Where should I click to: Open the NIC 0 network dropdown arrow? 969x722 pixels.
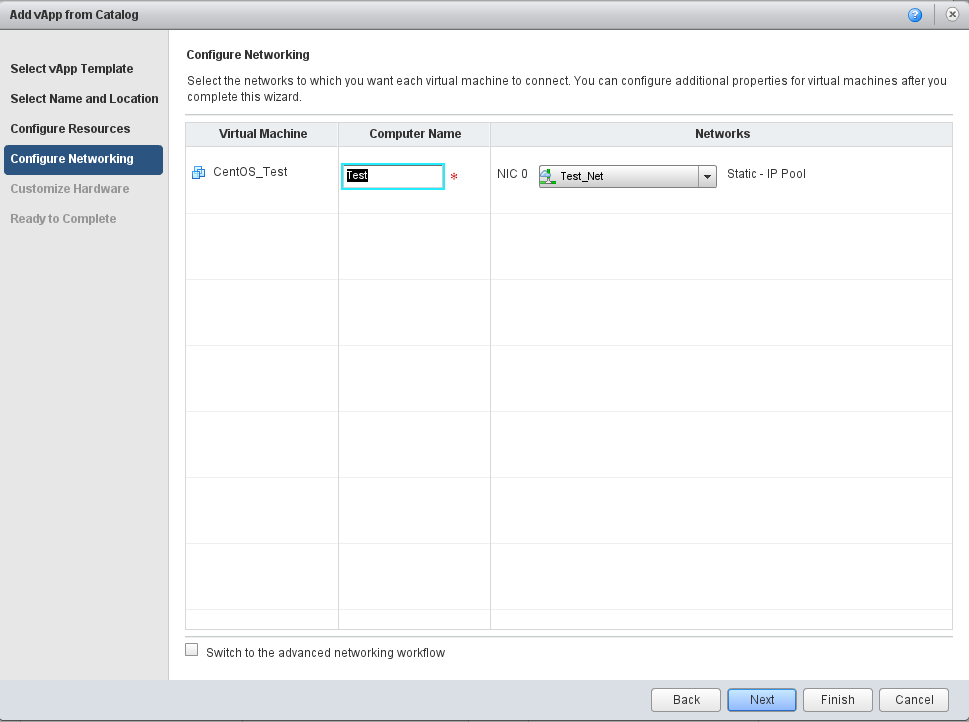point(707,177)
